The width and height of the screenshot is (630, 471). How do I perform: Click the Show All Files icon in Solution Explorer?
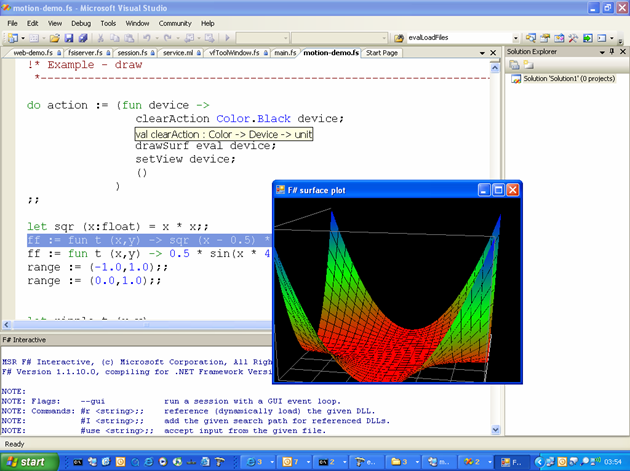coord(528,65)
